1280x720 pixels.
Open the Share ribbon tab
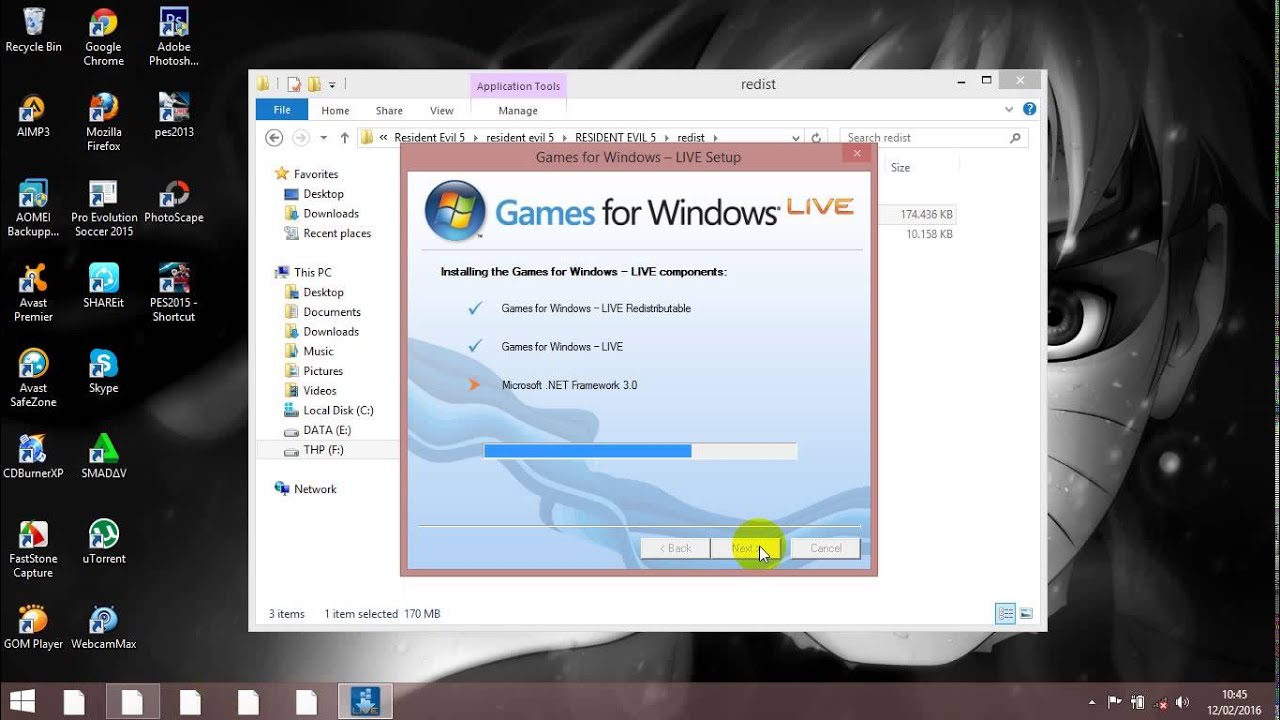pyautogui.click(x=389, y=110)
